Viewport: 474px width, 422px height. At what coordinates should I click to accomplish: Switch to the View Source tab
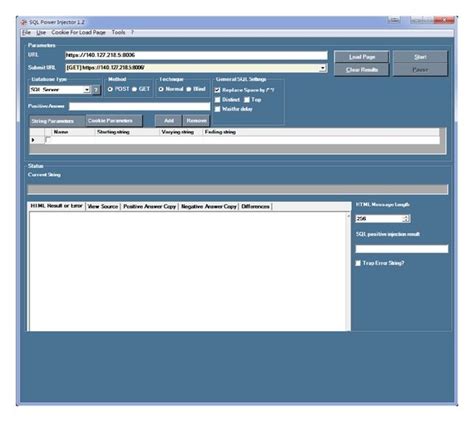[x=103, y=207]
